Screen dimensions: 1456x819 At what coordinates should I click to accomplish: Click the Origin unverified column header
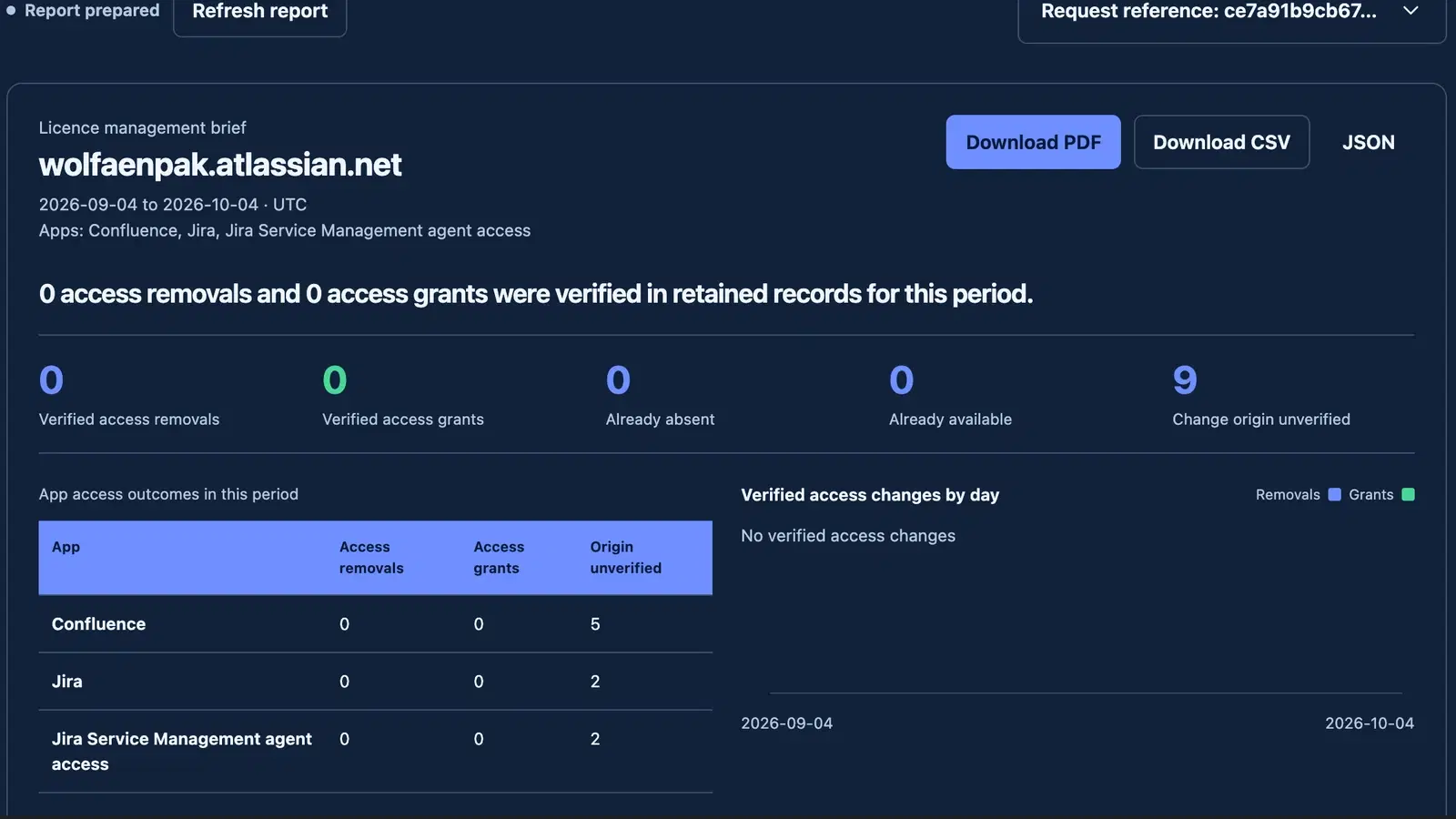click(626, 557)
